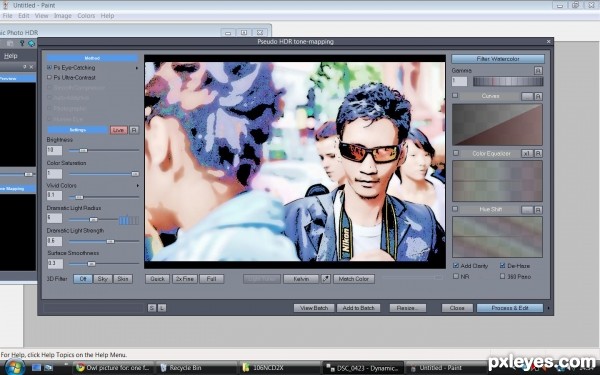The width and height of the screenshot is (600, 375).
Task: Open the Edit menu in Paint
Action: 23,16
